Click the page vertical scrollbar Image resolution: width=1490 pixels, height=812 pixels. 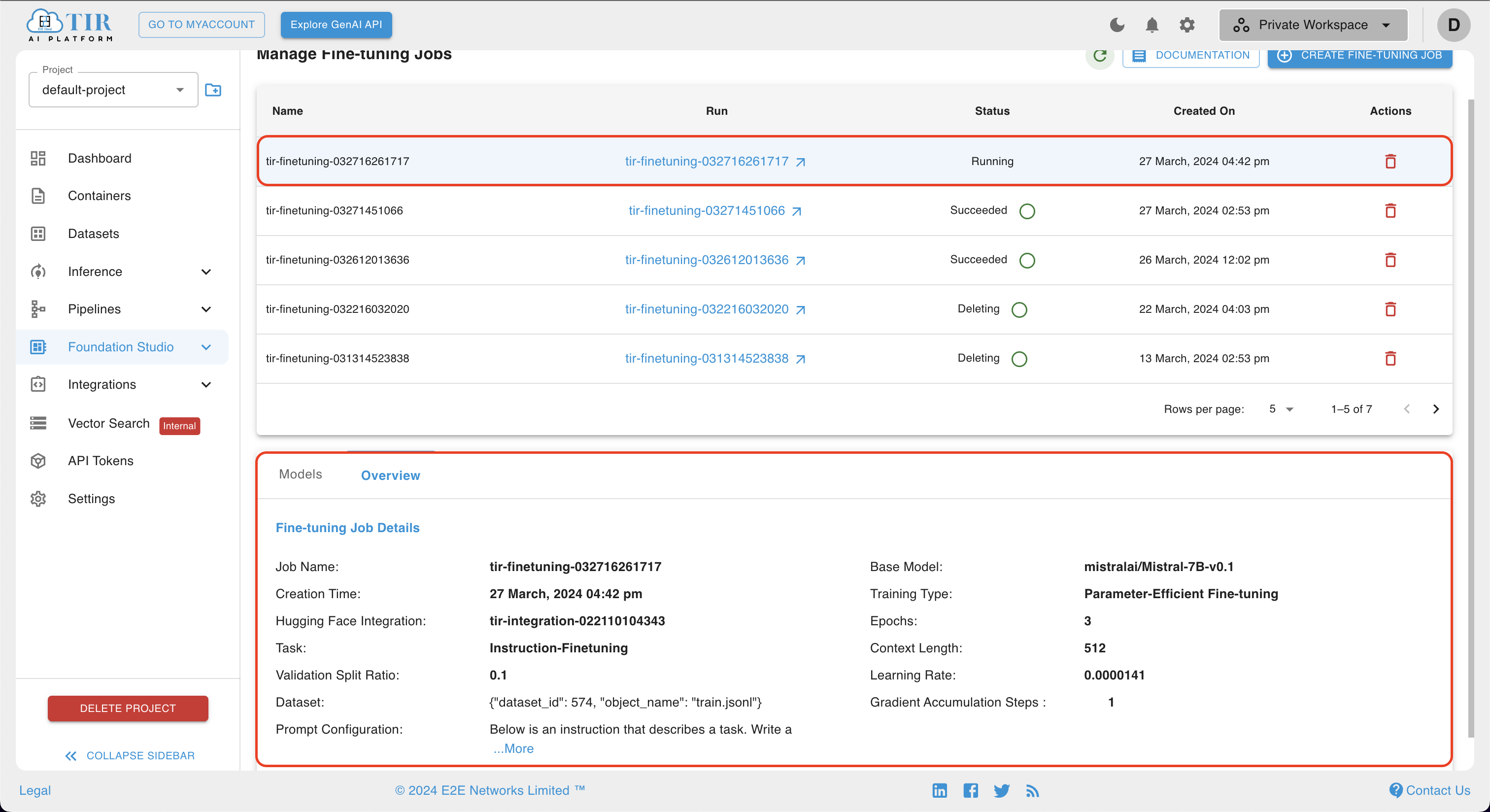(x=1471, y=417)
